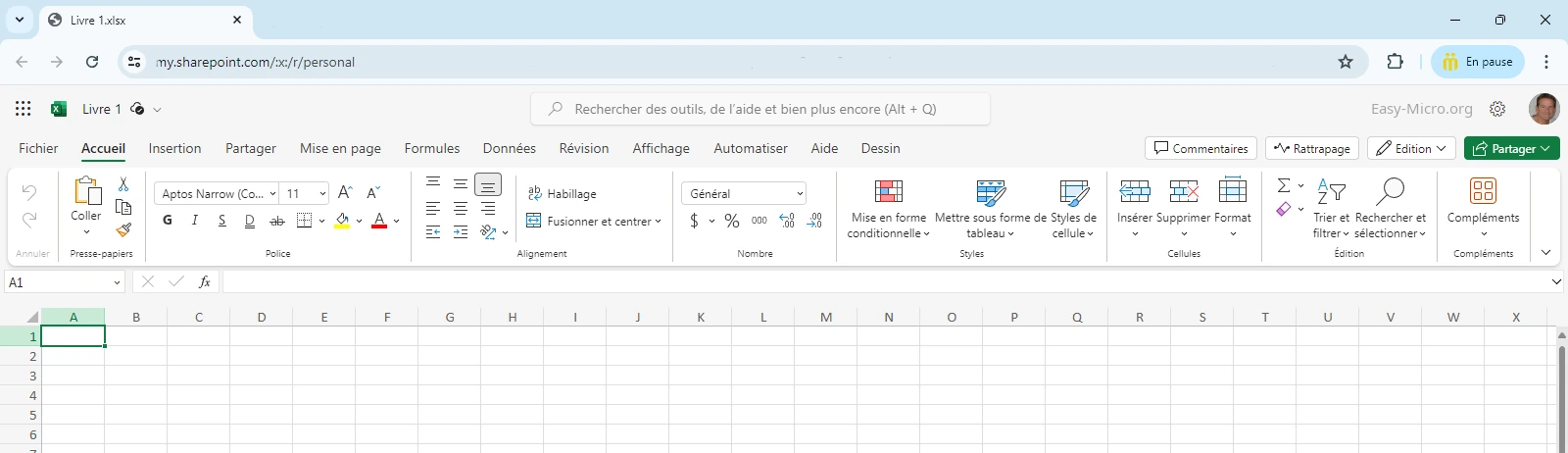Toggle top vertical alignment
Viewport: 1568px width, 453px height.
pyautogui.click(x=433, y=182)
